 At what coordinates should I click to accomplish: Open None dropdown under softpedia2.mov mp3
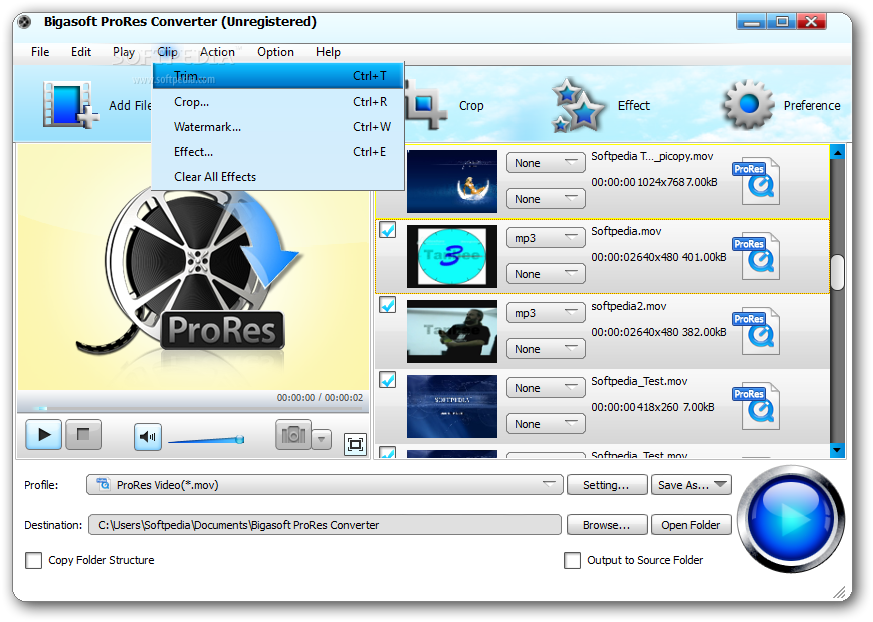[x=546, y=349]
